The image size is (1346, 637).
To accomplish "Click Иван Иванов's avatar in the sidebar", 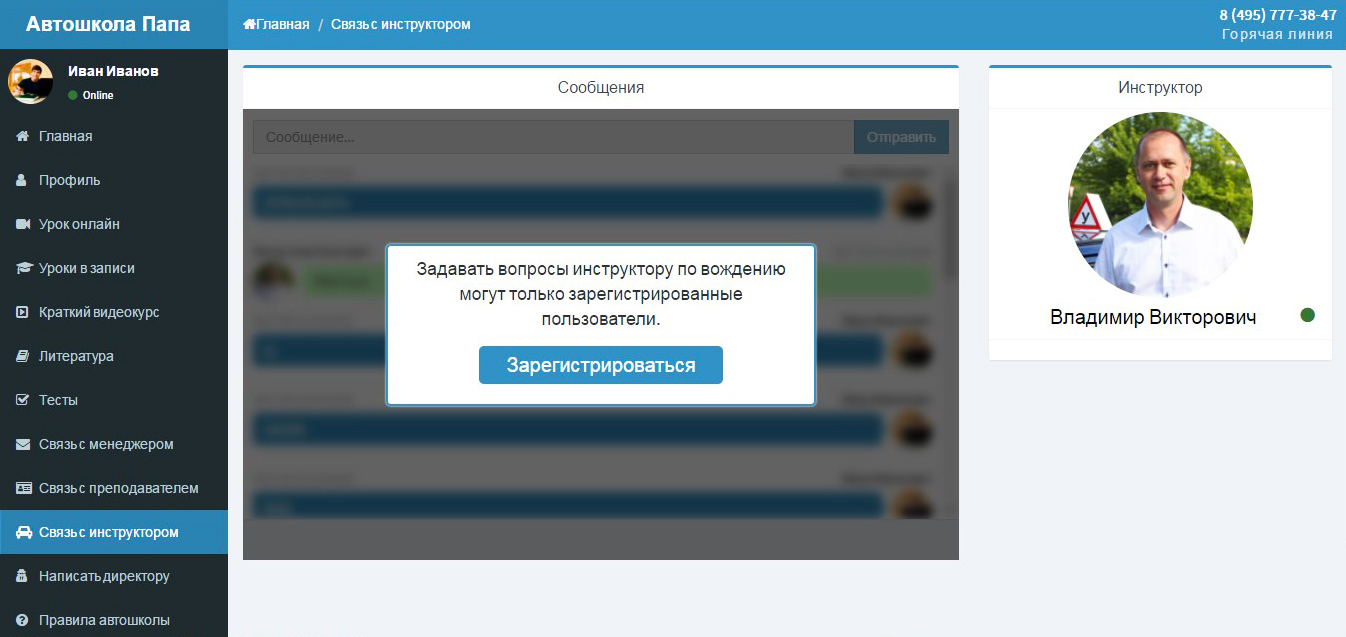I will [31, 82].
